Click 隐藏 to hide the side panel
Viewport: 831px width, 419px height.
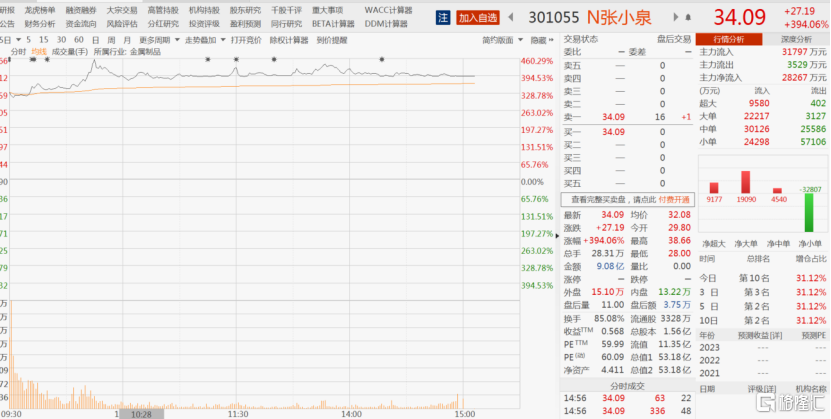point(541,40)
